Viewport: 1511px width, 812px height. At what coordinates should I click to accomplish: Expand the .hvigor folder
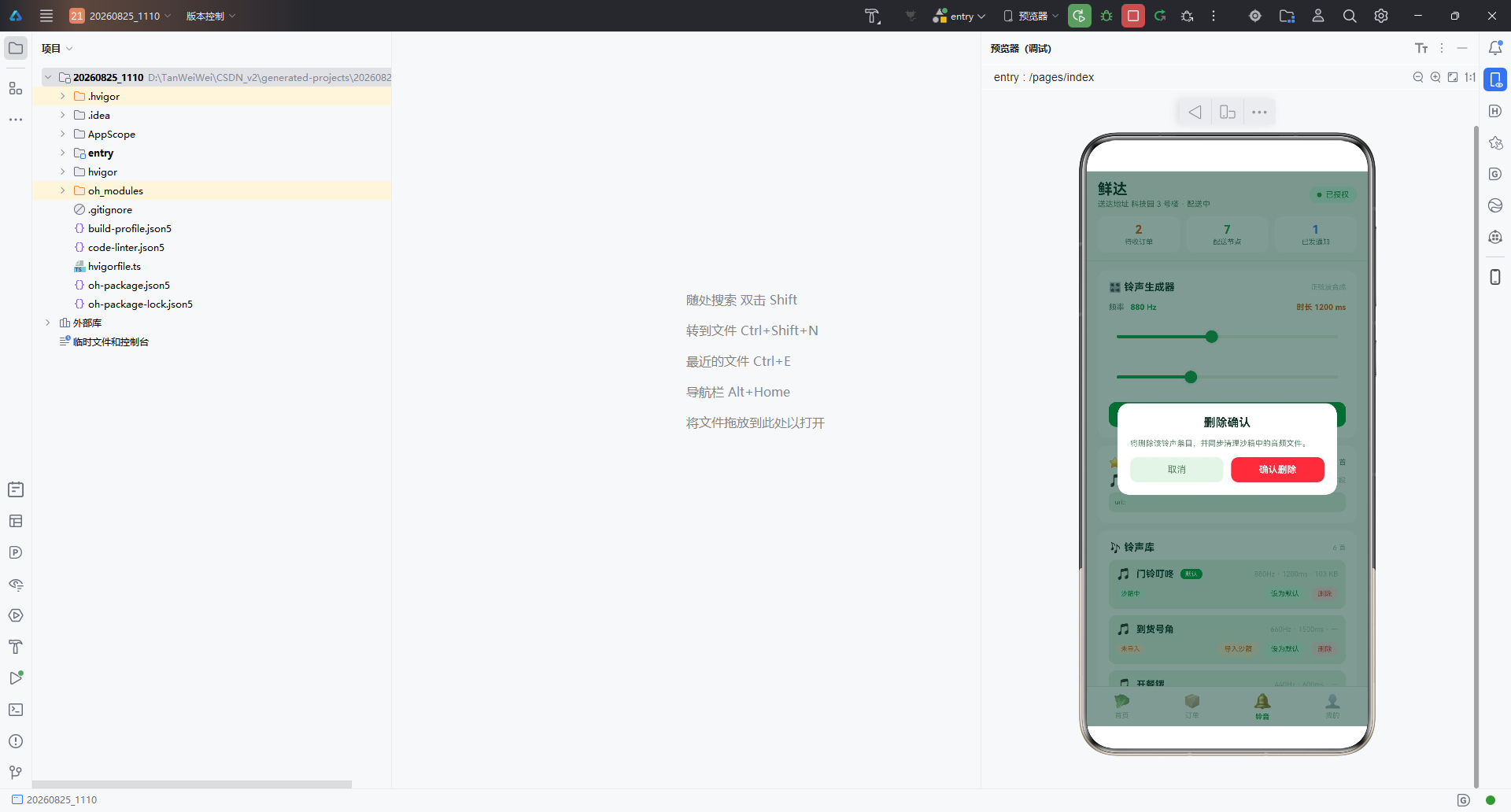[63, 96]
